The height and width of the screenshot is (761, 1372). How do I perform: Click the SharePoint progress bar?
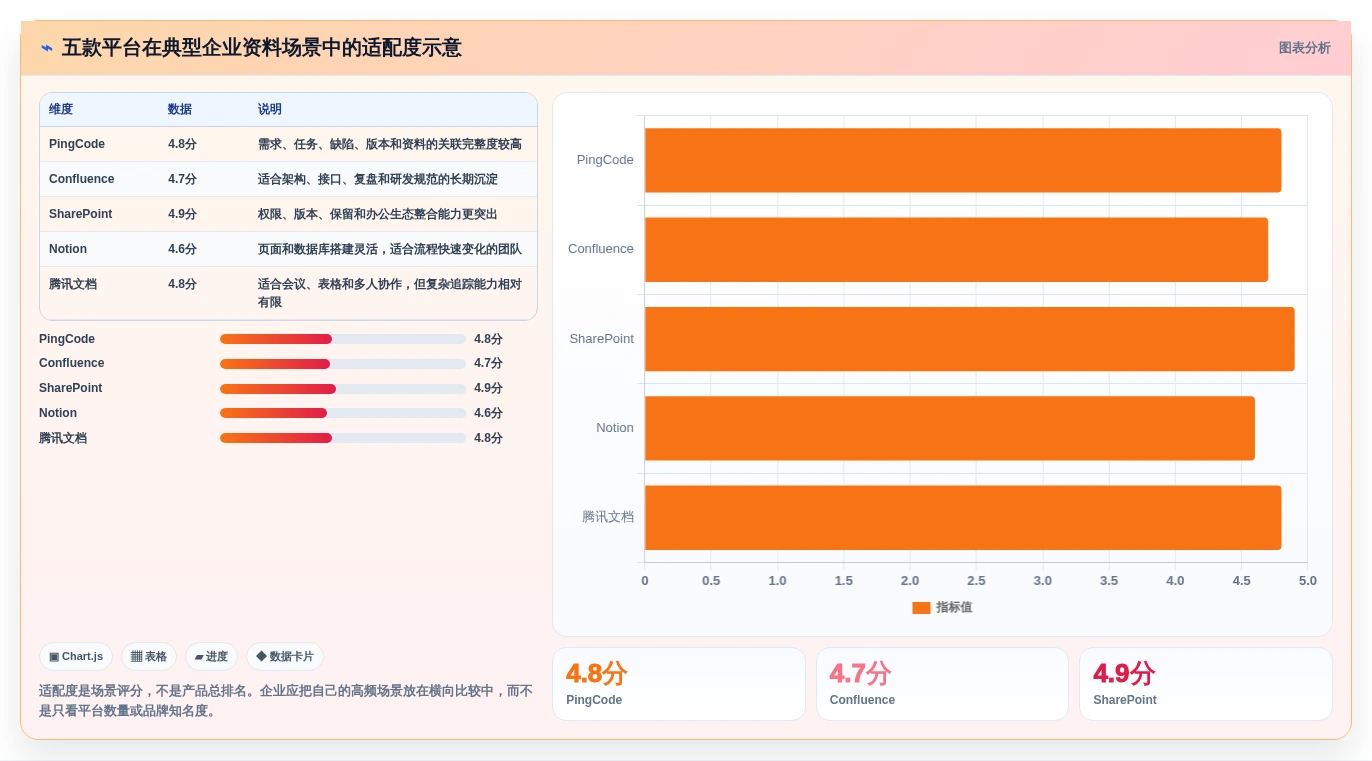tap(343, 389)
